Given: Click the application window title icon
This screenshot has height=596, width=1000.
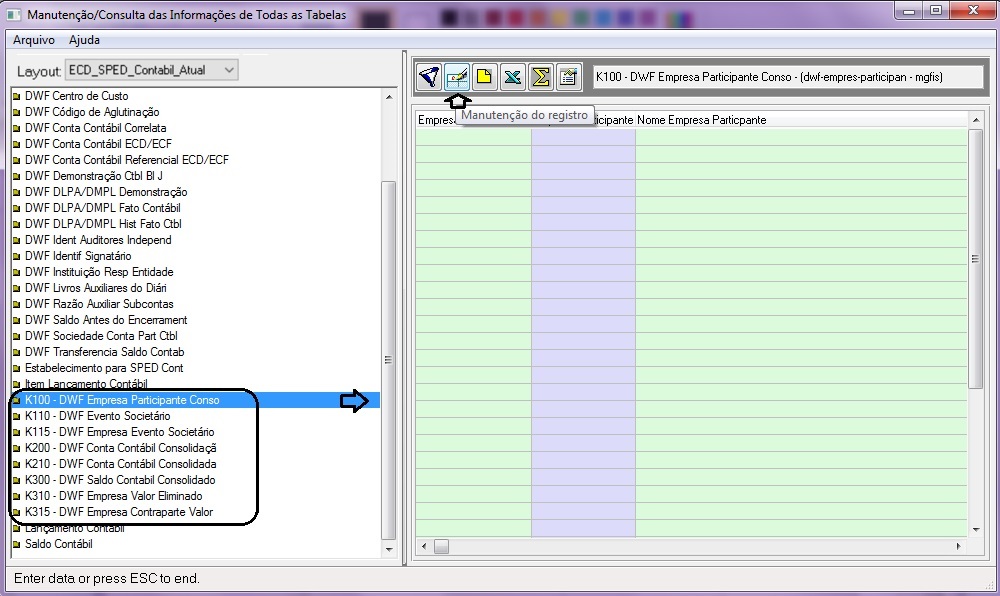Looking at the screenshot, I should (x=13, y=14).
